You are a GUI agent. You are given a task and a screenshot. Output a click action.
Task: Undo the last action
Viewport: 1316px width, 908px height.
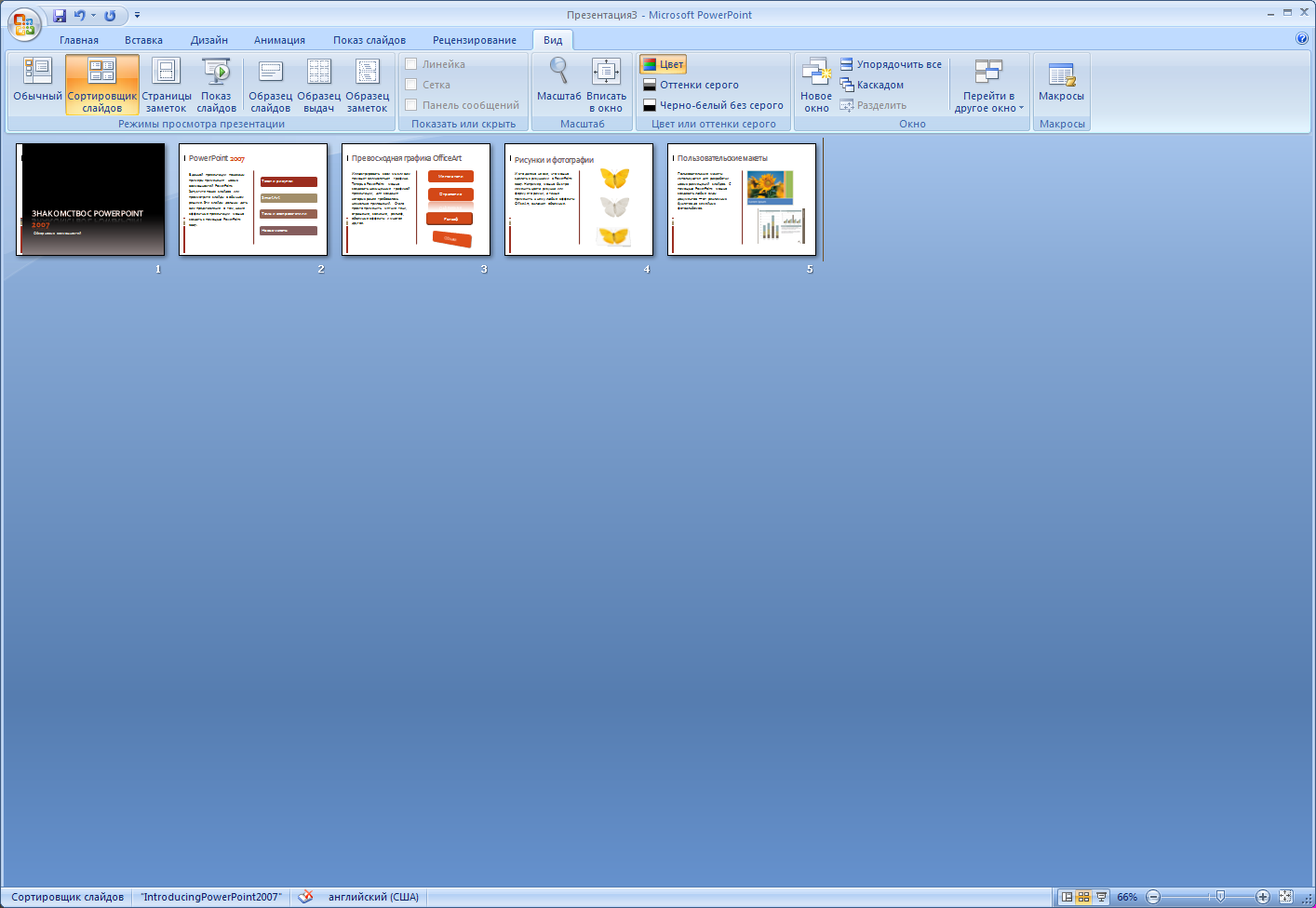pyautogui.click(x=80, y=15)
